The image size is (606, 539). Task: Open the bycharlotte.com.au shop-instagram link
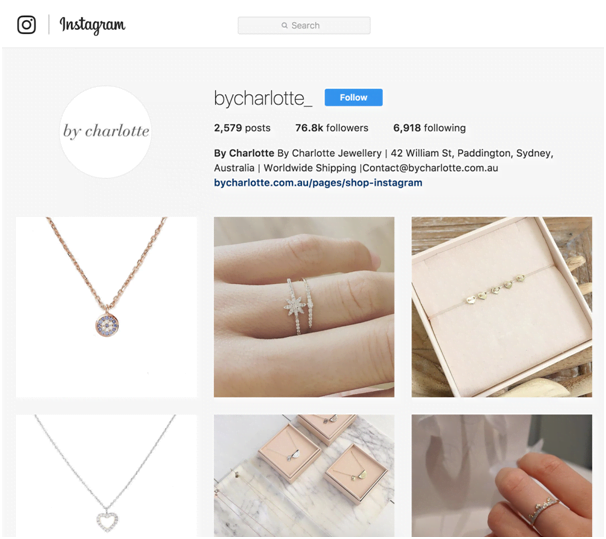[x=318, y=183]
